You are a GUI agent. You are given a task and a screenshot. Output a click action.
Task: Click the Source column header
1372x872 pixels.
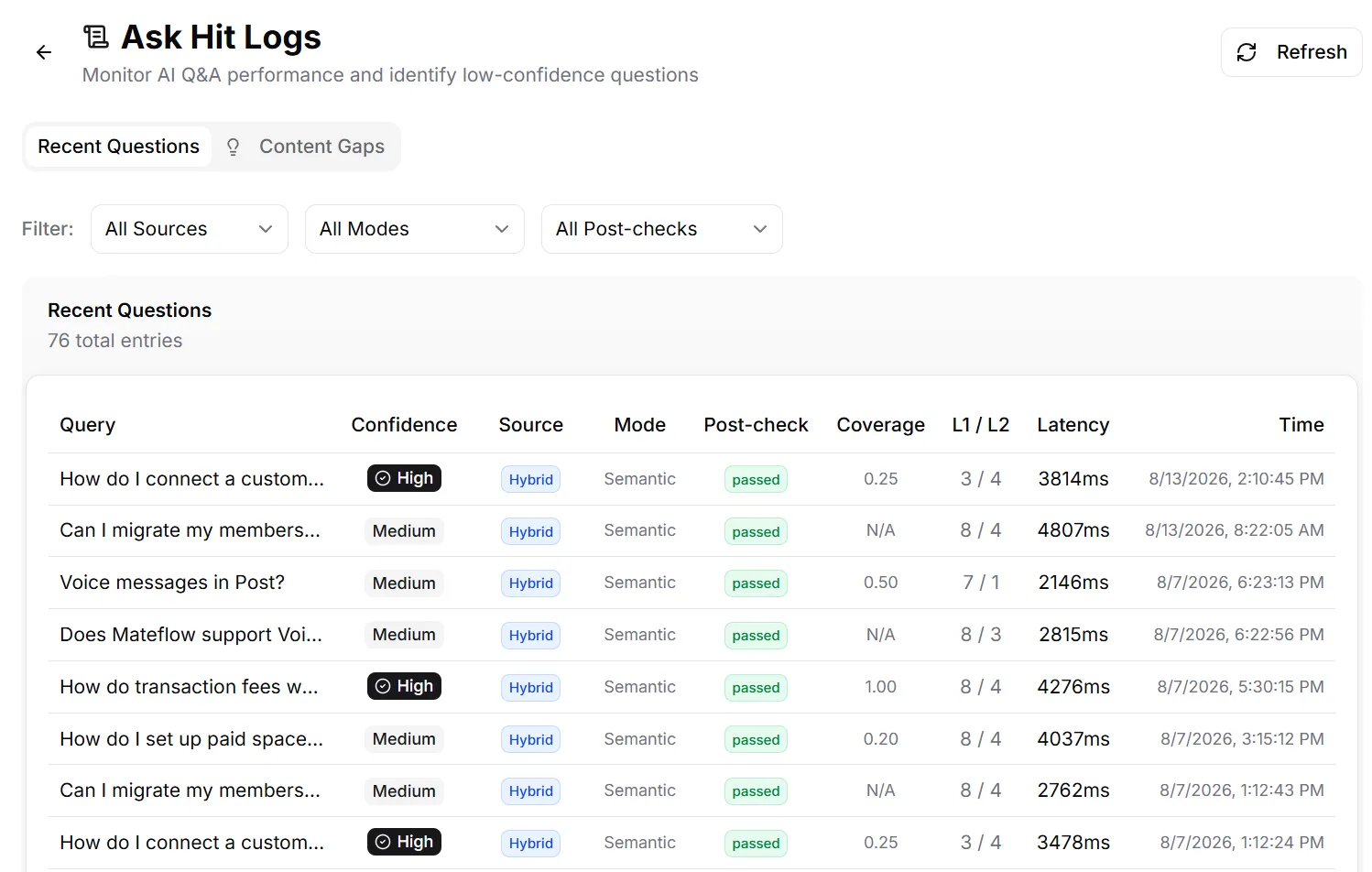531,425
